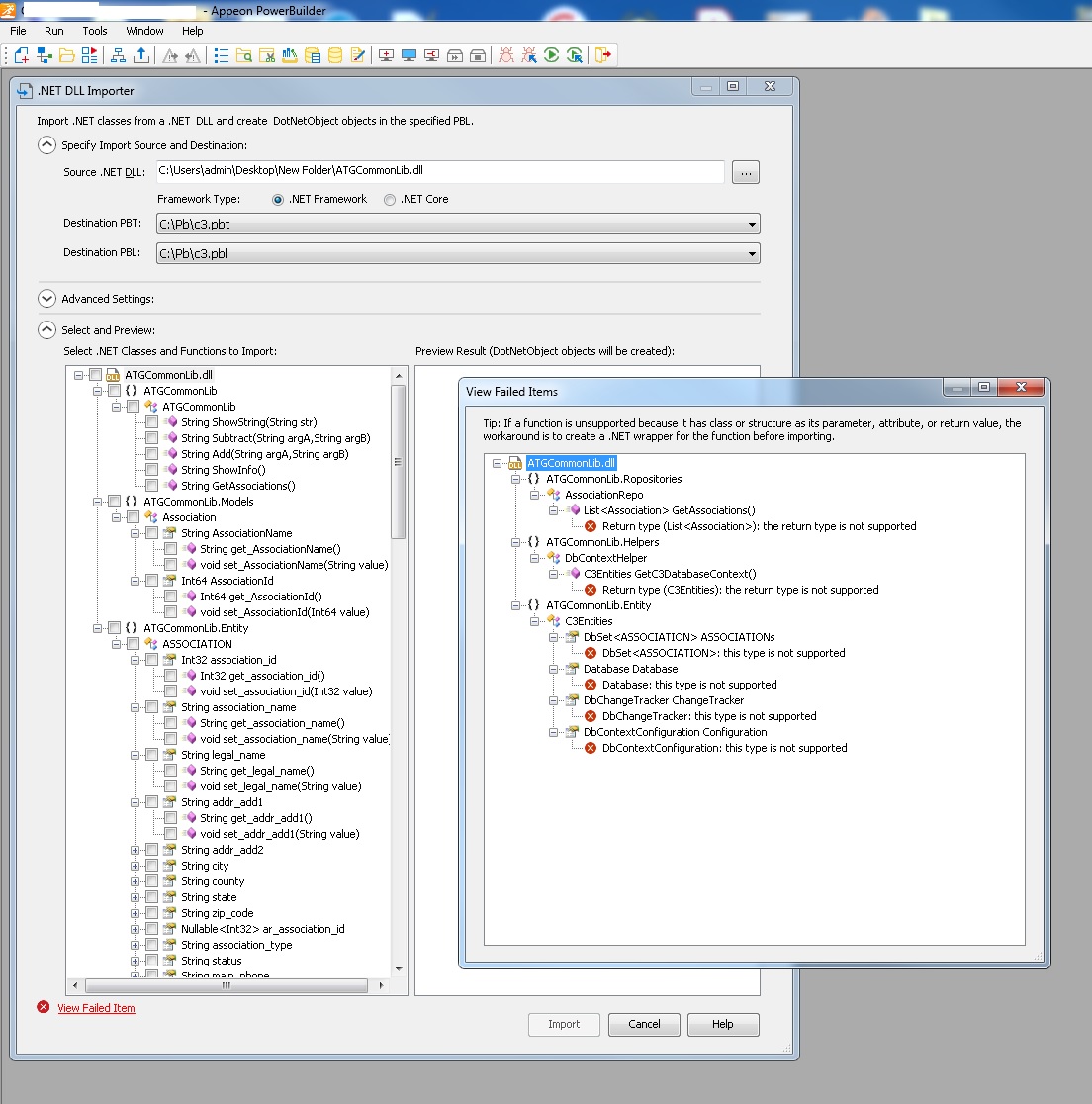
Task: Click the Open folder toolbar icon
Action: [x=67, y=55]
